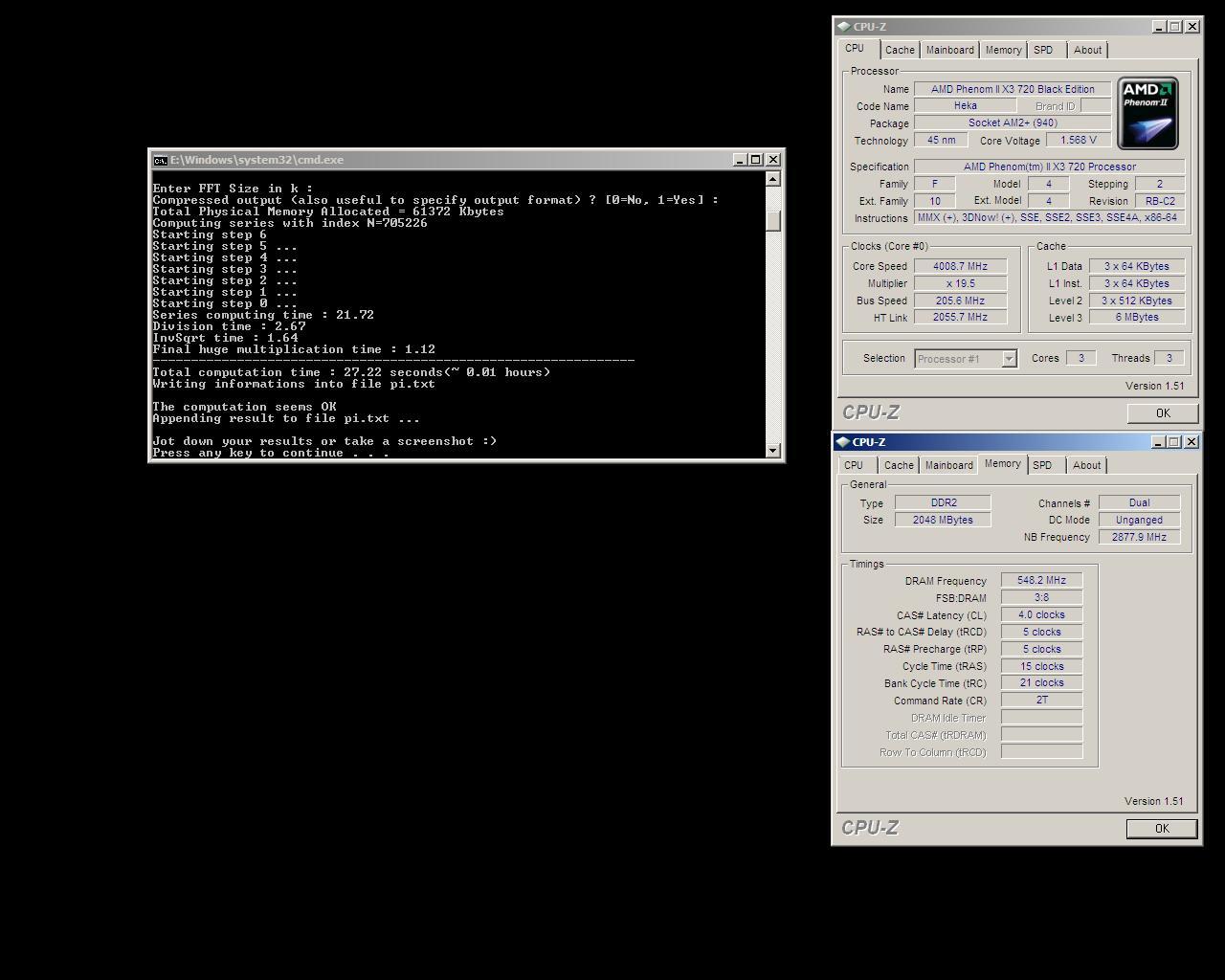Click DC Mode value Unganged
This screenshot has width=1225, height=980.
pos(1139,520)
